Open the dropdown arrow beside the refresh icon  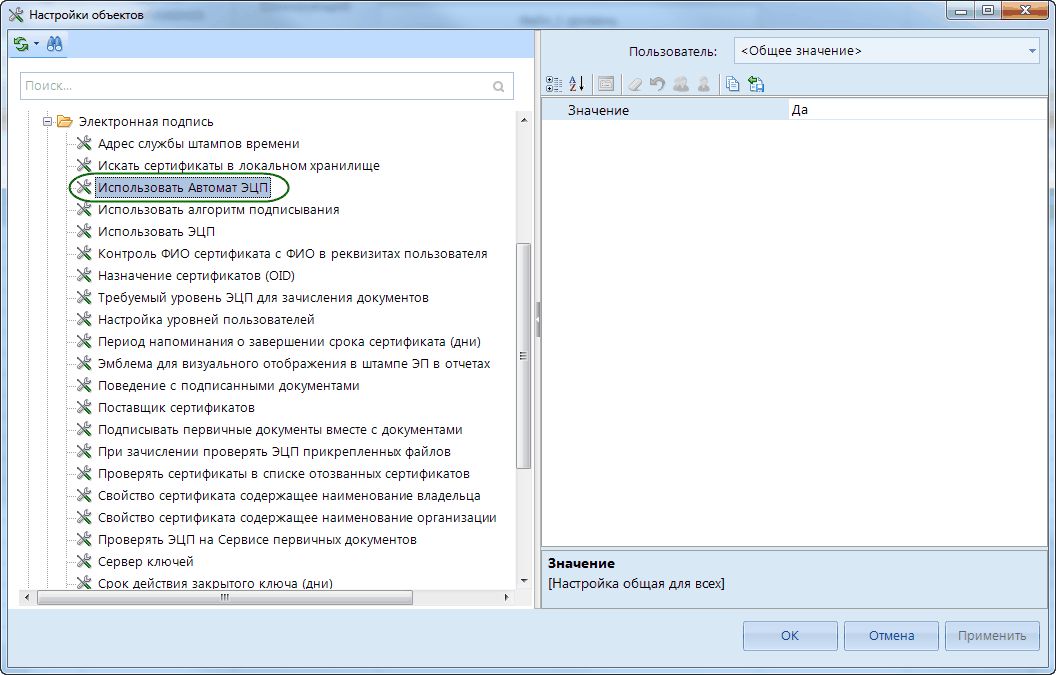coord(36,45)
